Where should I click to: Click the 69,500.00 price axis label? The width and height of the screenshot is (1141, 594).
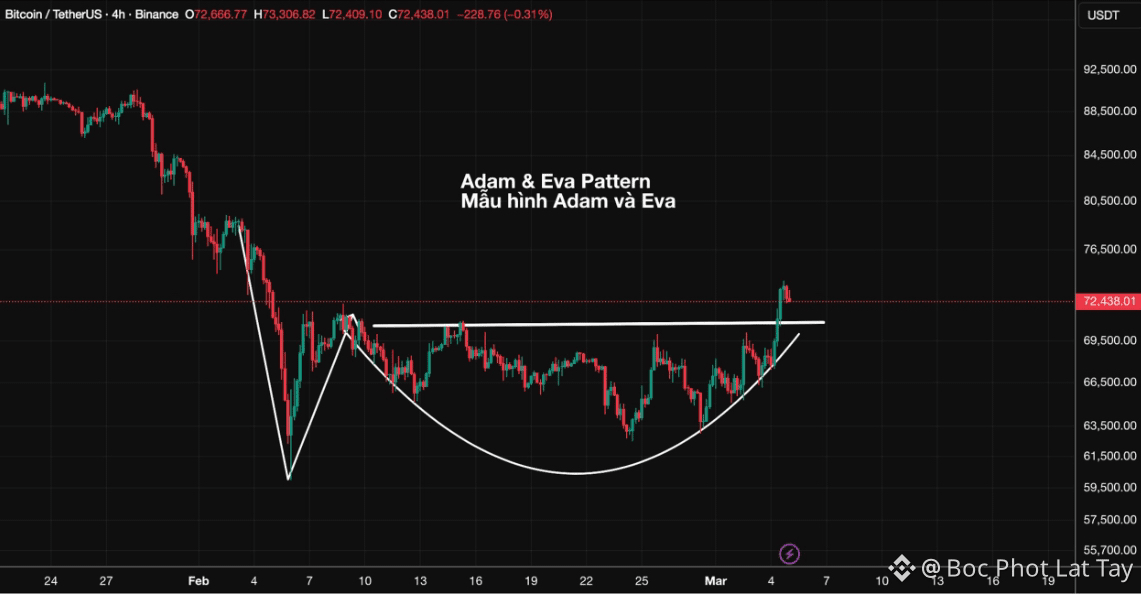[x=1110, y=340]
